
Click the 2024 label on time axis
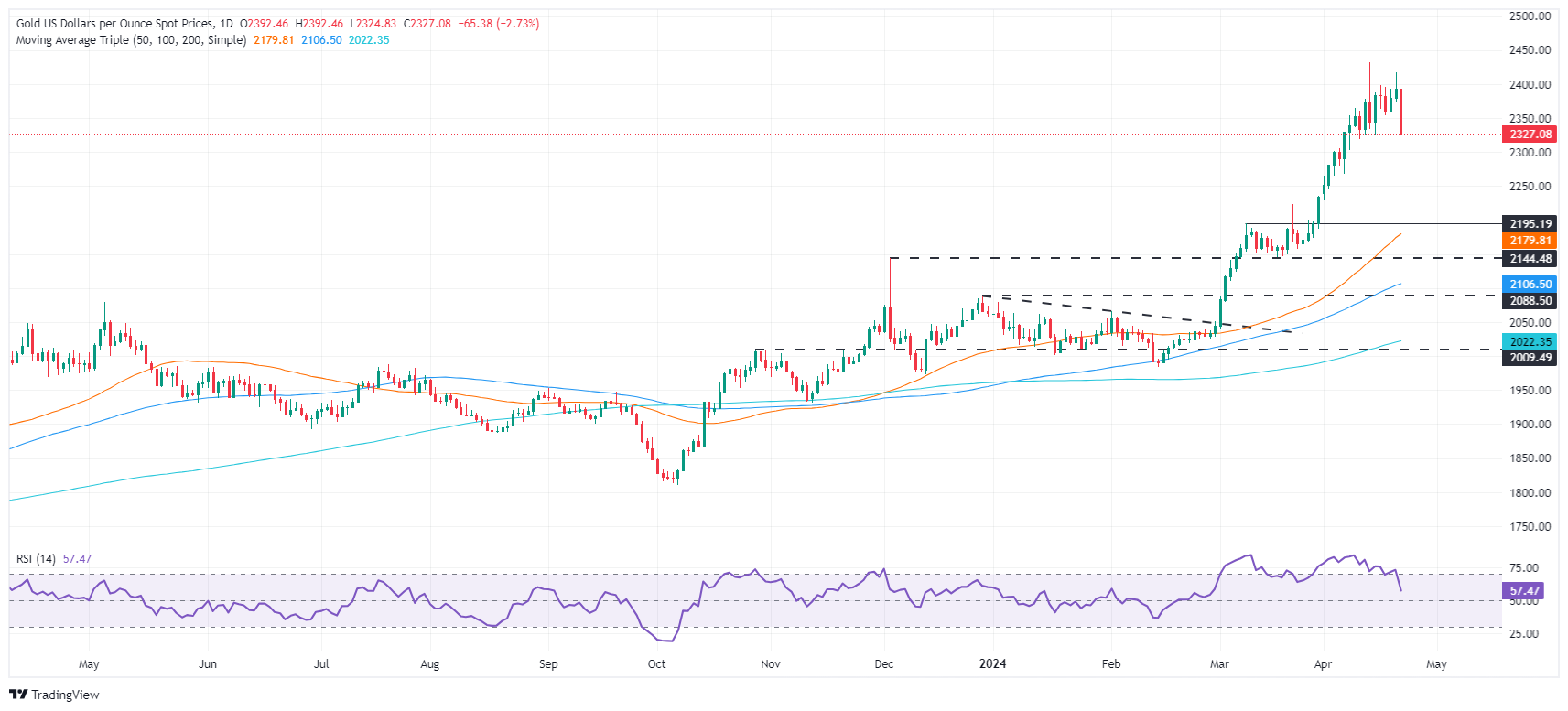(x=992, y=664)
